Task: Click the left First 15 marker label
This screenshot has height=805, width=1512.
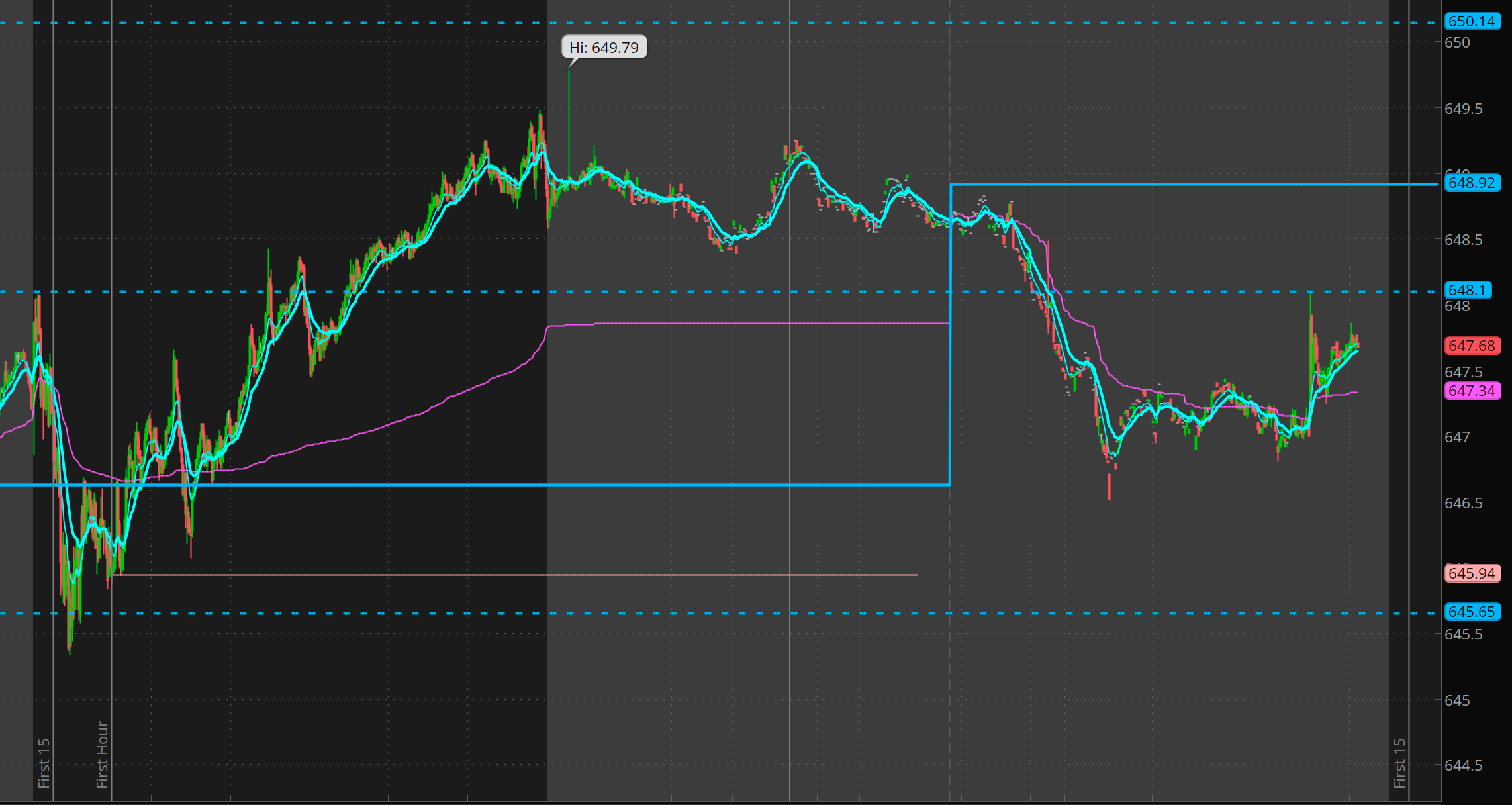Action: (x=44, y=763)
